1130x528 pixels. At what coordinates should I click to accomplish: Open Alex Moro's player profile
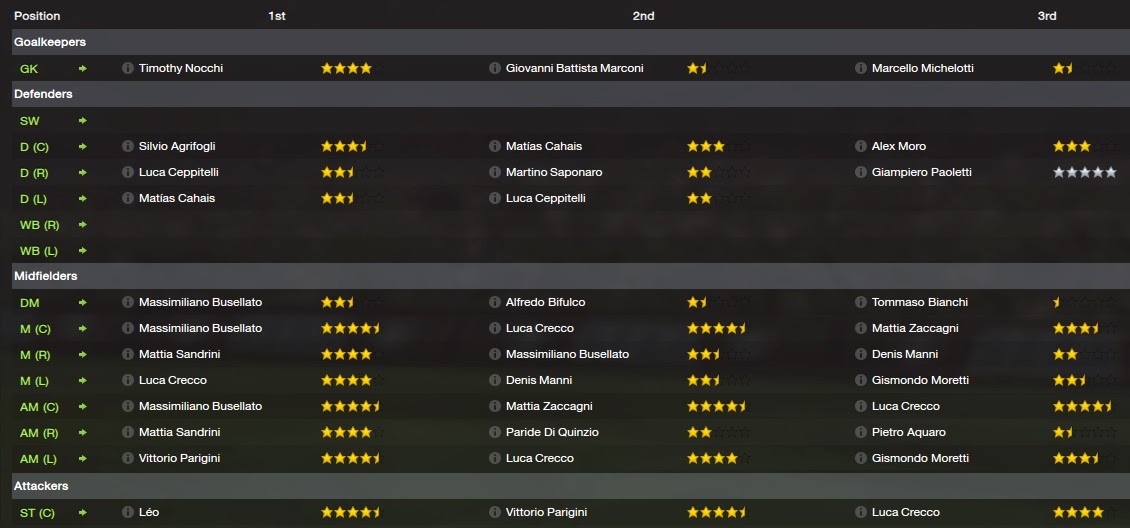[x=899, y=146]
